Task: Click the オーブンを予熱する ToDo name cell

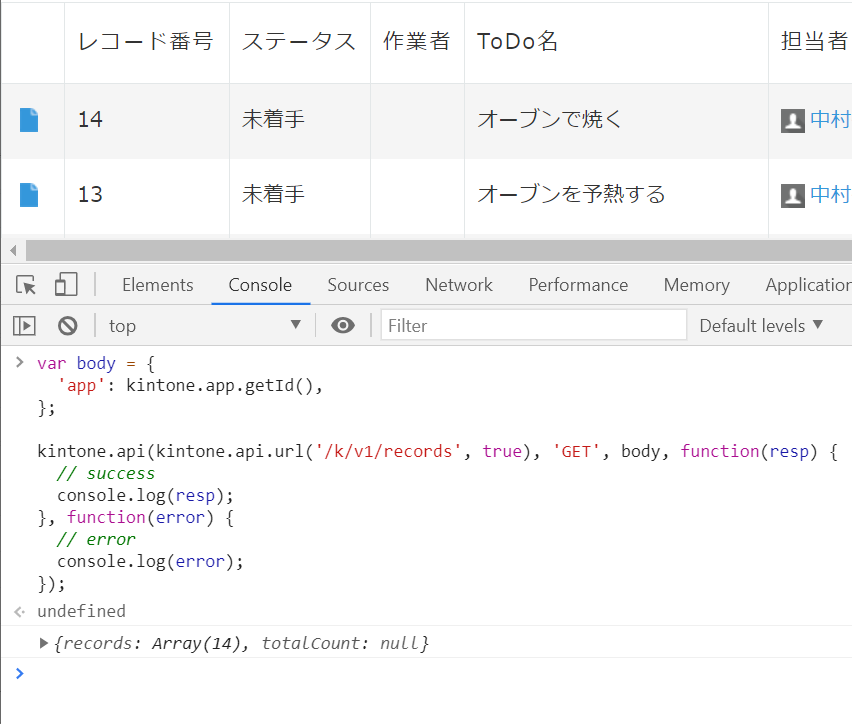Action: (571, 194)
